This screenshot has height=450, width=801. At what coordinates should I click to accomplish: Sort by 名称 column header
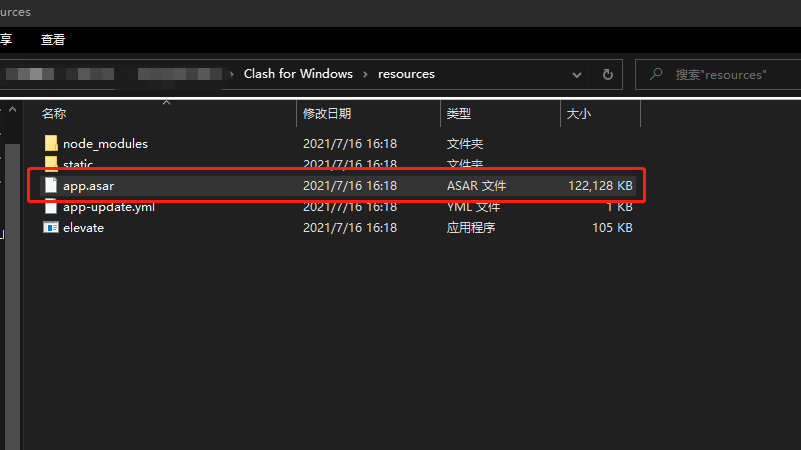click(54, 113)
